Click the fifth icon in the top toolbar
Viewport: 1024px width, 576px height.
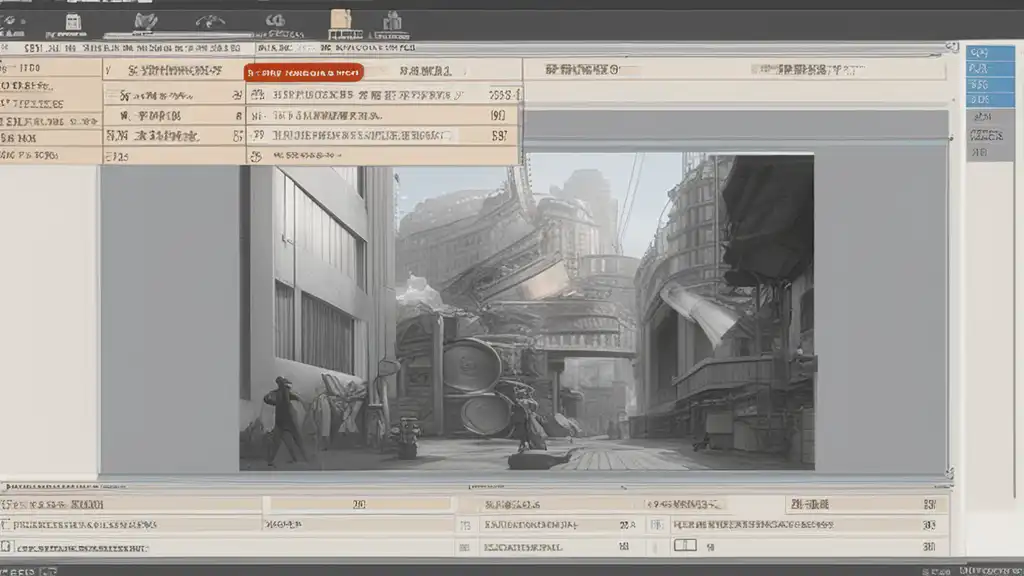tap(275, 21)
